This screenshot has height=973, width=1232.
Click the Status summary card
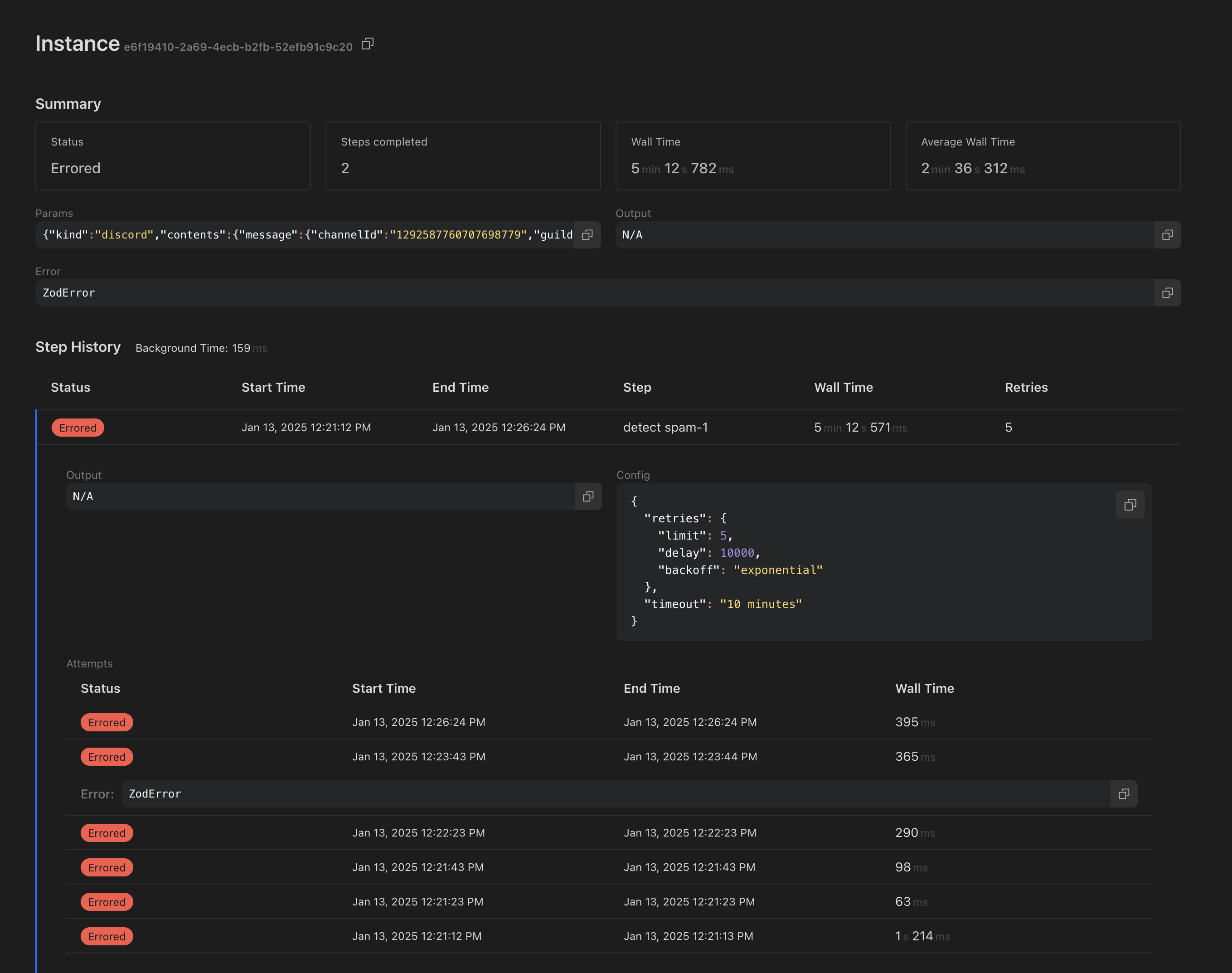tap(173, 156)
